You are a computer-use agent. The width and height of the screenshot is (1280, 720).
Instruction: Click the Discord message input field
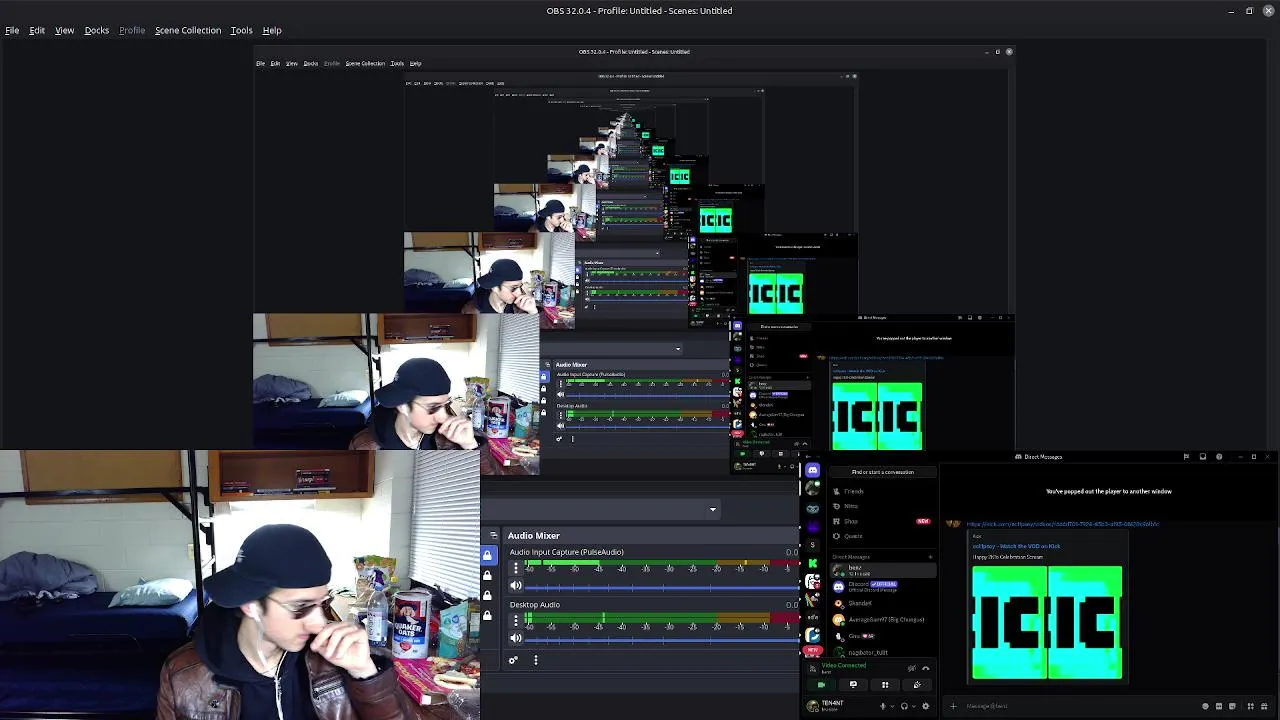point(1080,706)
